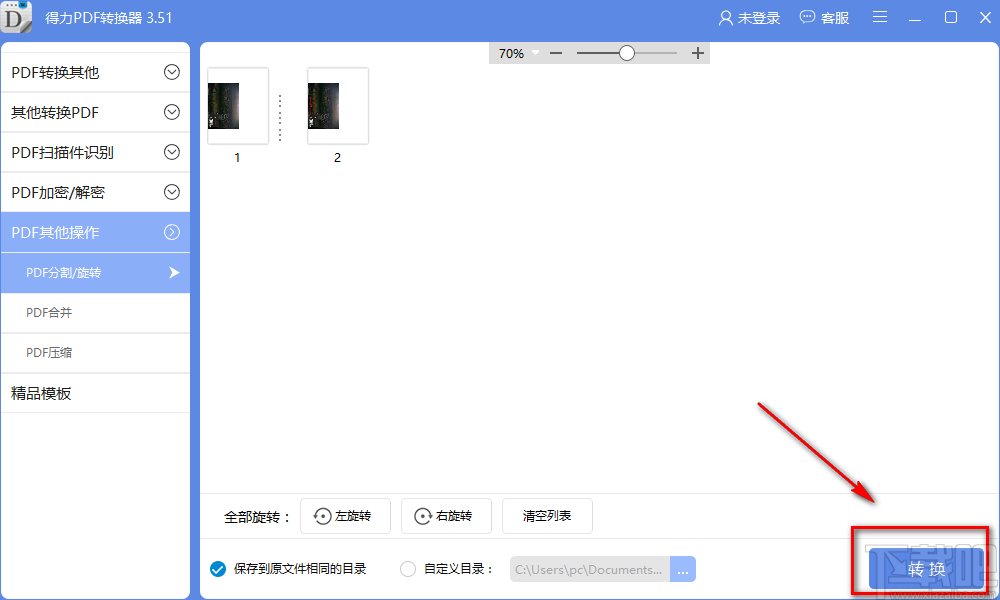This screenshot has height=600, width=1000.
Task: Click the zoom slider handle
Action: pyautogui.click(x=627, y=53)
